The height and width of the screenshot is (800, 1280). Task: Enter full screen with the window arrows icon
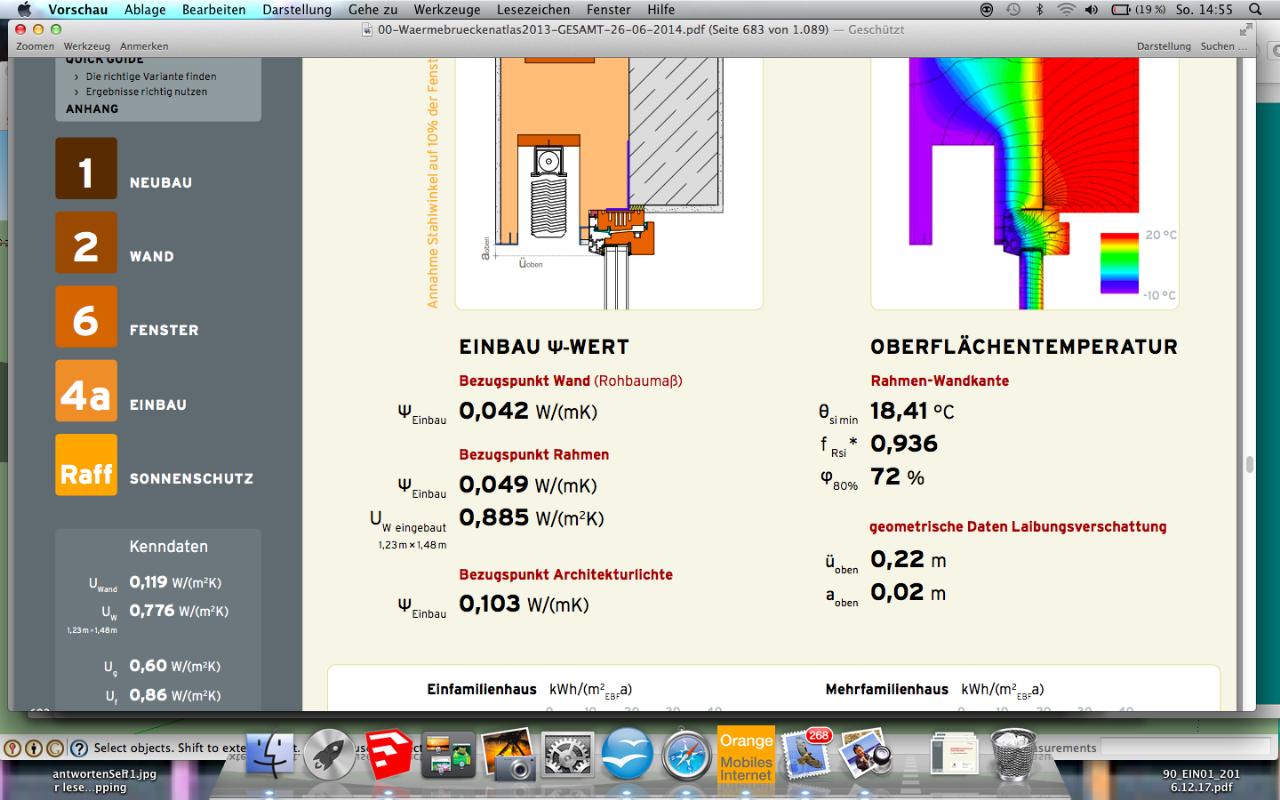(1245, 29)
